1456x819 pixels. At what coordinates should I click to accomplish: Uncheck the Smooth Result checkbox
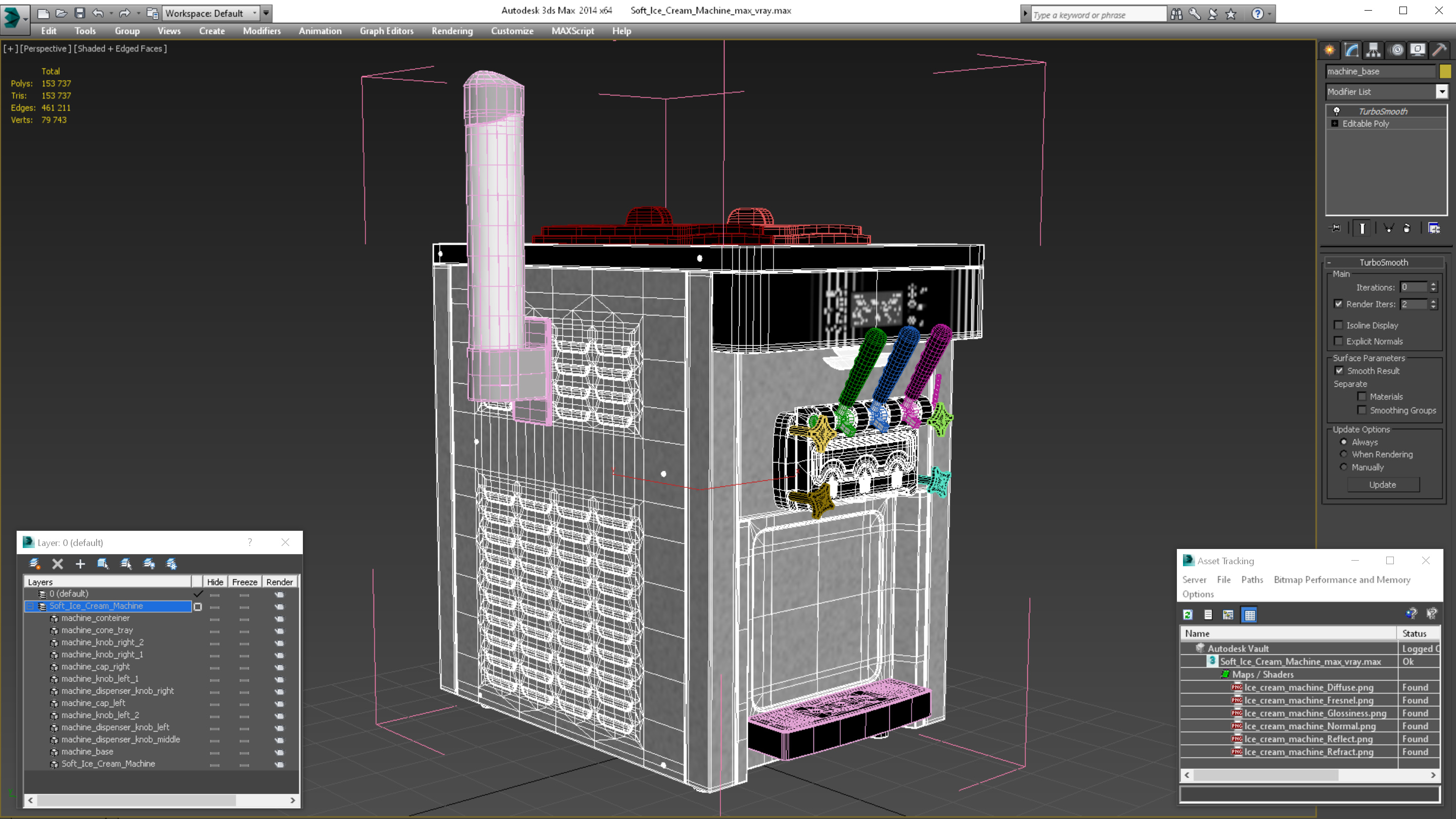point(1339,371)
